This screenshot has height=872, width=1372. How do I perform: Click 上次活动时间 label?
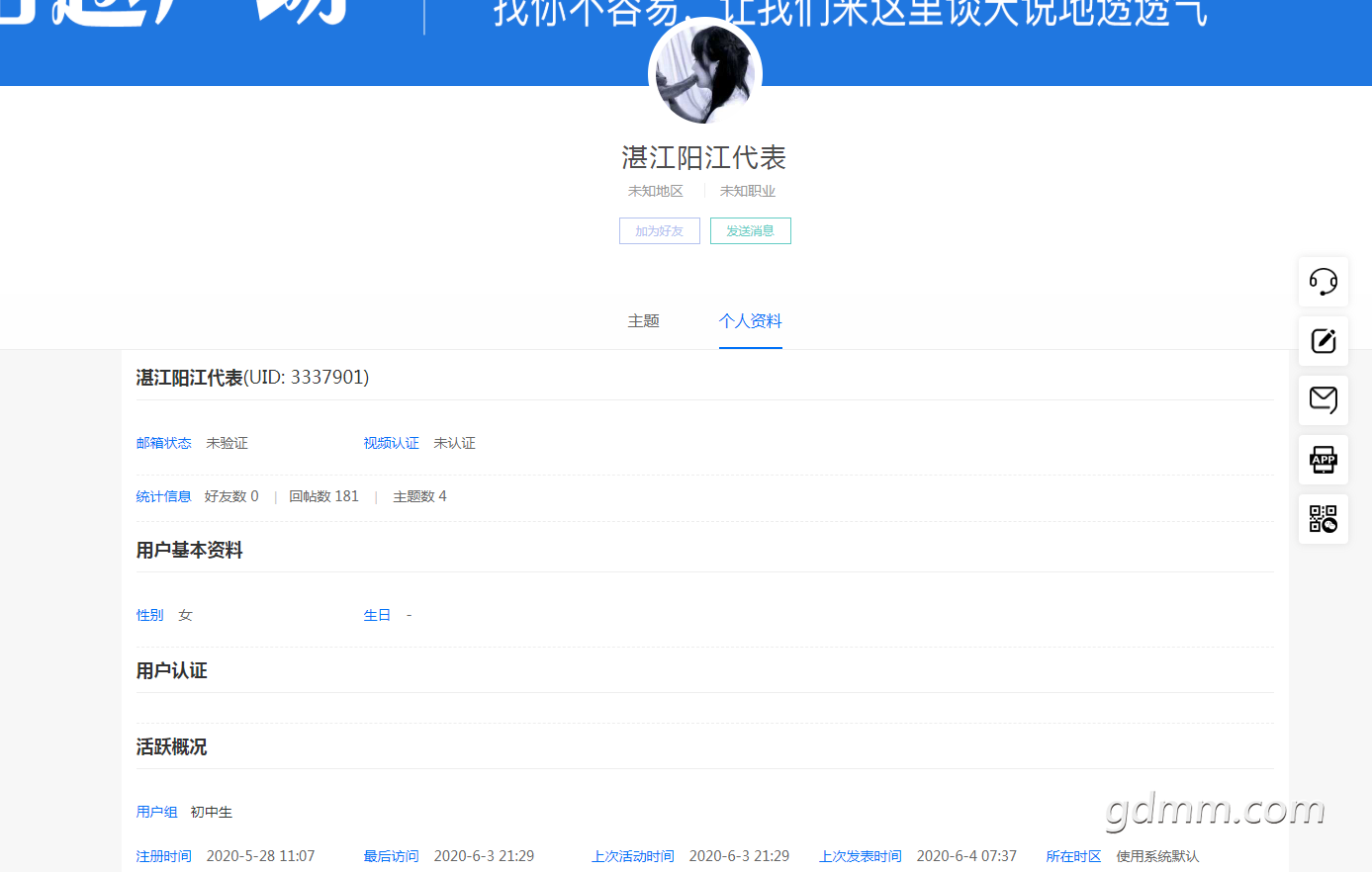pyautogui.click(x=633, y=856)
